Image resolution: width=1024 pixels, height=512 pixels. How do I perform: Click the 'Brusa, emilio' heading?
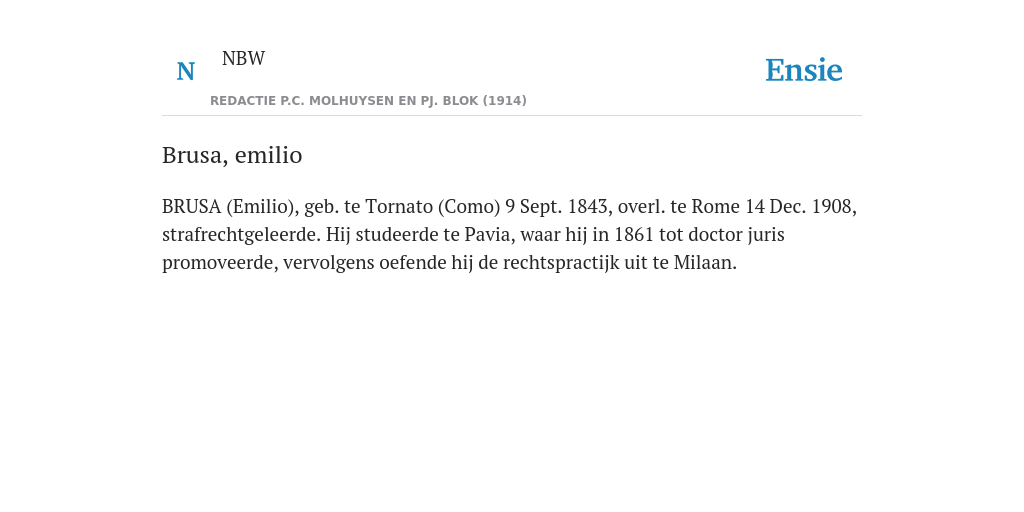click(x=232, y=155)
